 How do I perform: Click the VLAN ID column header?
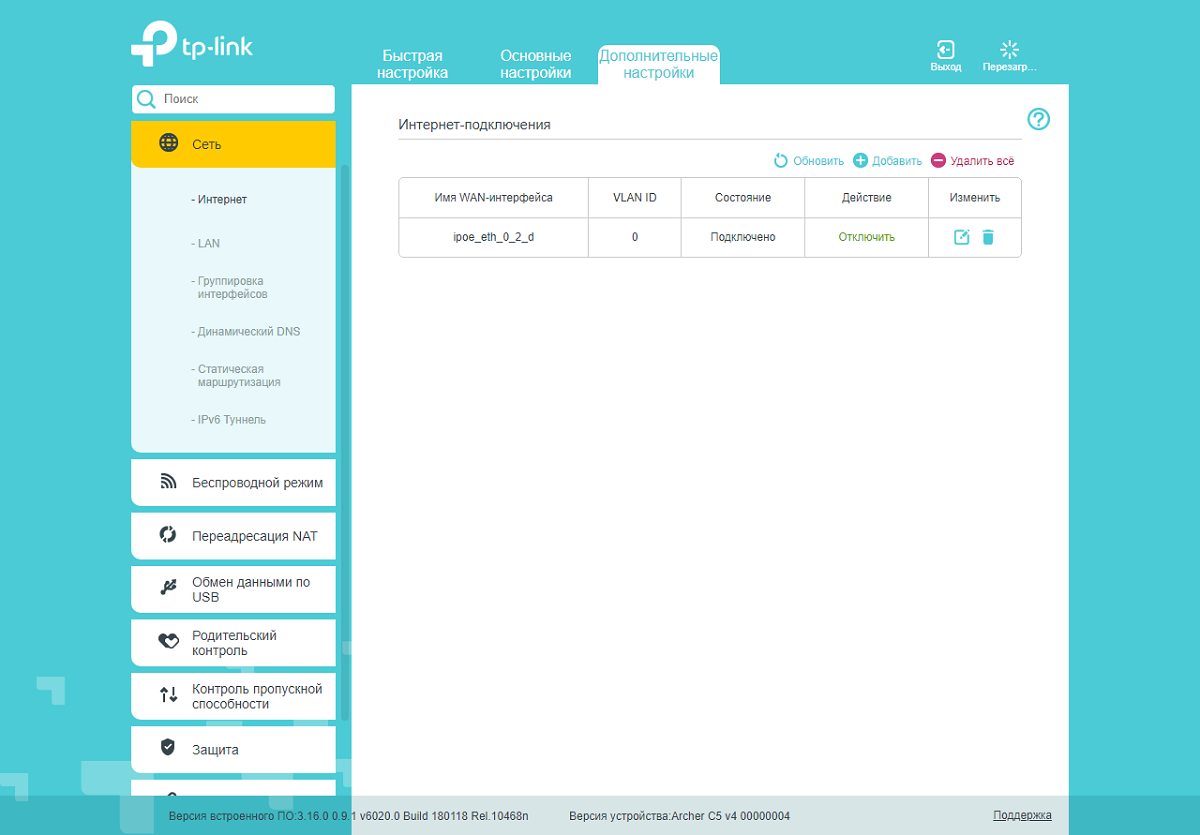(635, 198)
